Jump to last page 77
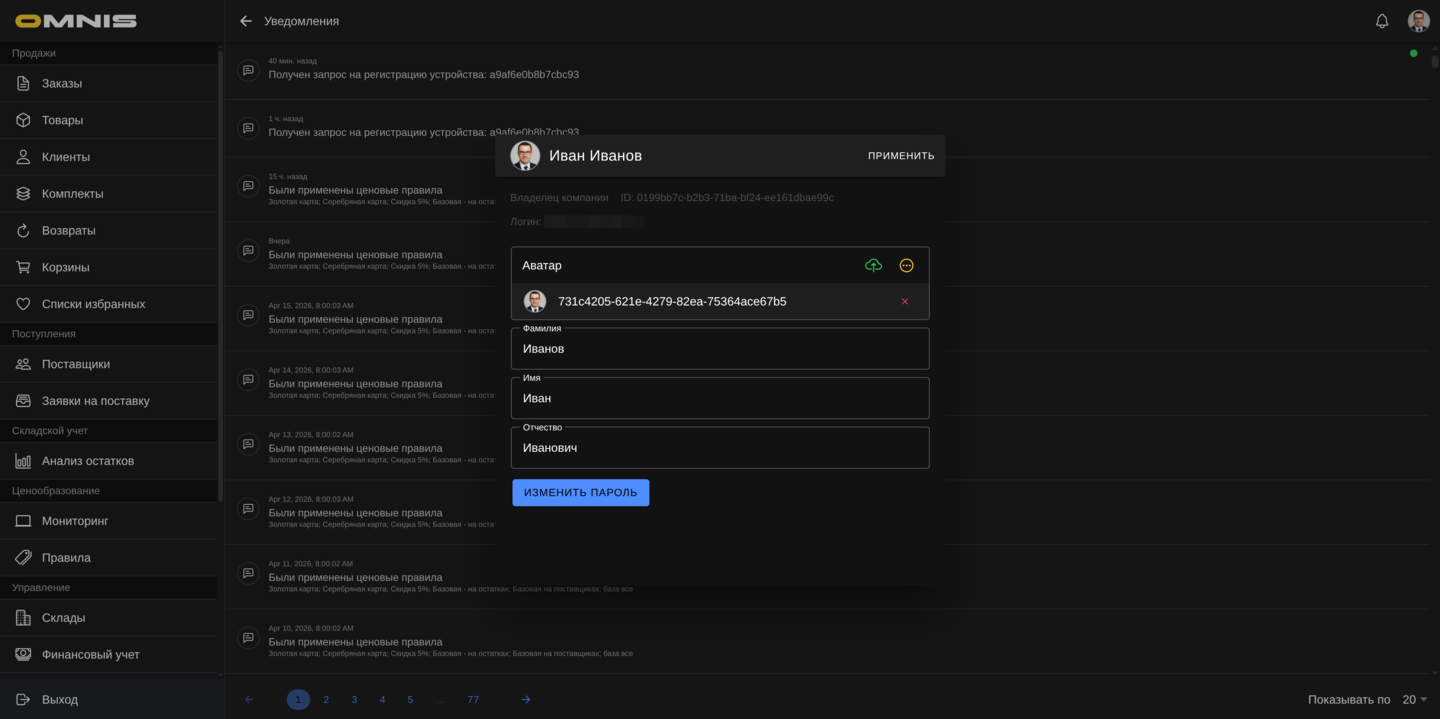Image resolution: width=1440 pixels, height=719 pixels. click(x=473, y=700)
